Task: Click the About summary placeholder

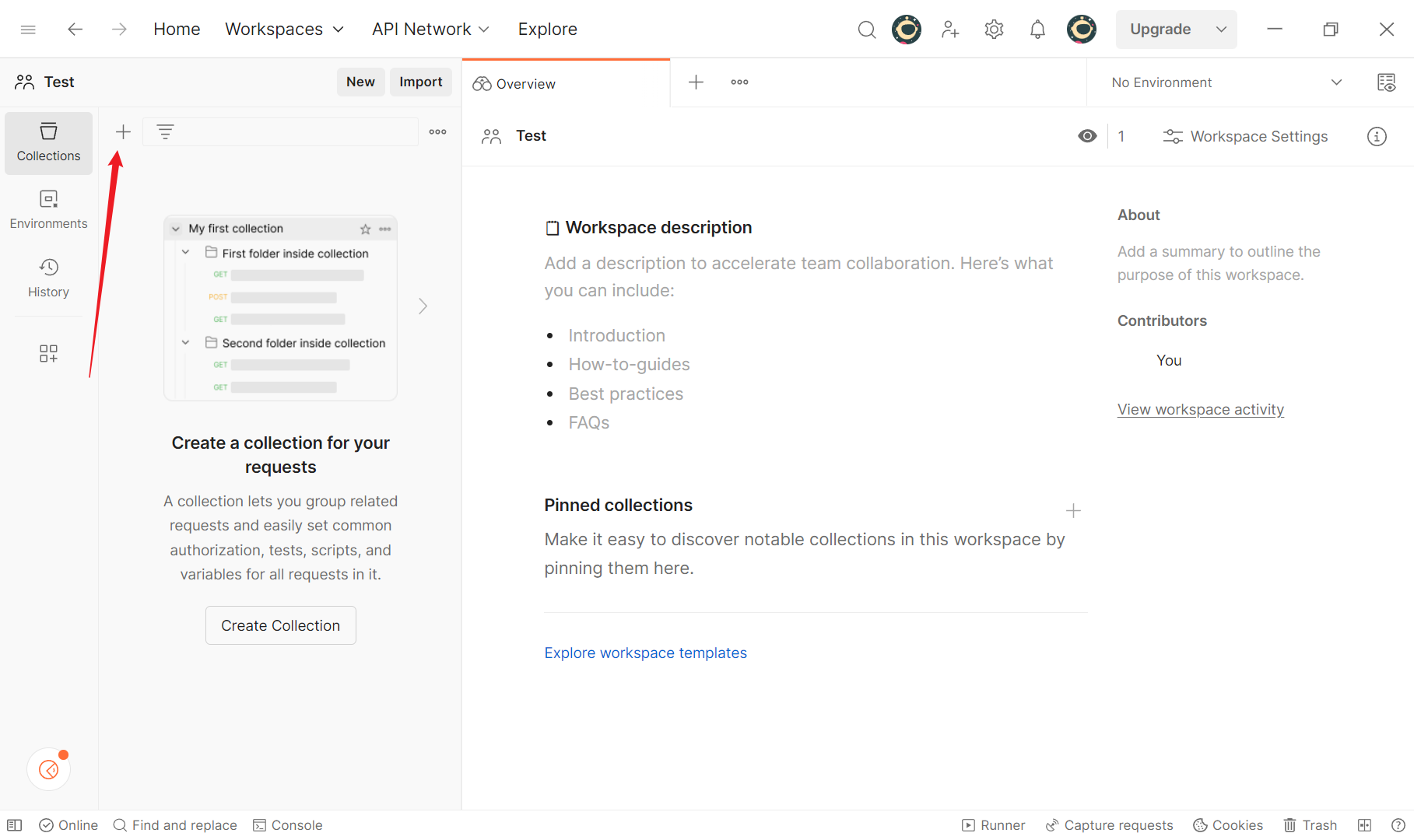Action: (x=1219, y=264)
